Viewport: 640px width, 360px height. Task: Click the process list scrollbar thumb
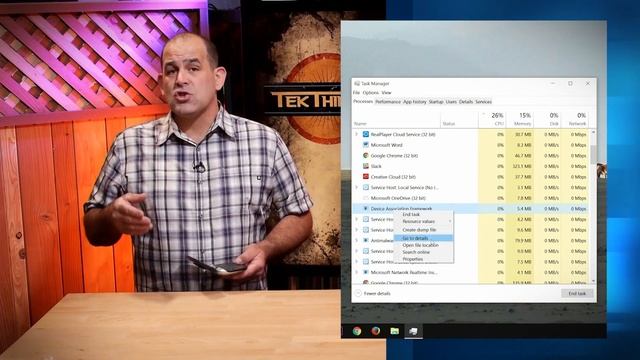point(593,154)
